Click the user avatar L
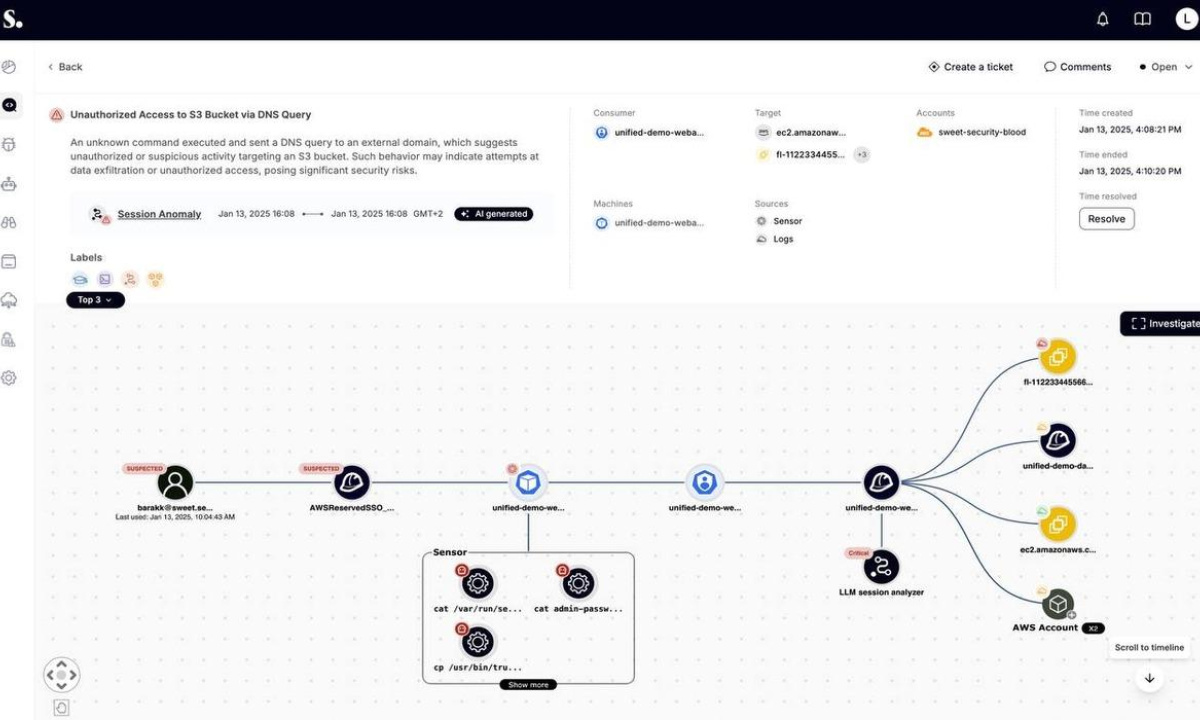 (1185, 19)
